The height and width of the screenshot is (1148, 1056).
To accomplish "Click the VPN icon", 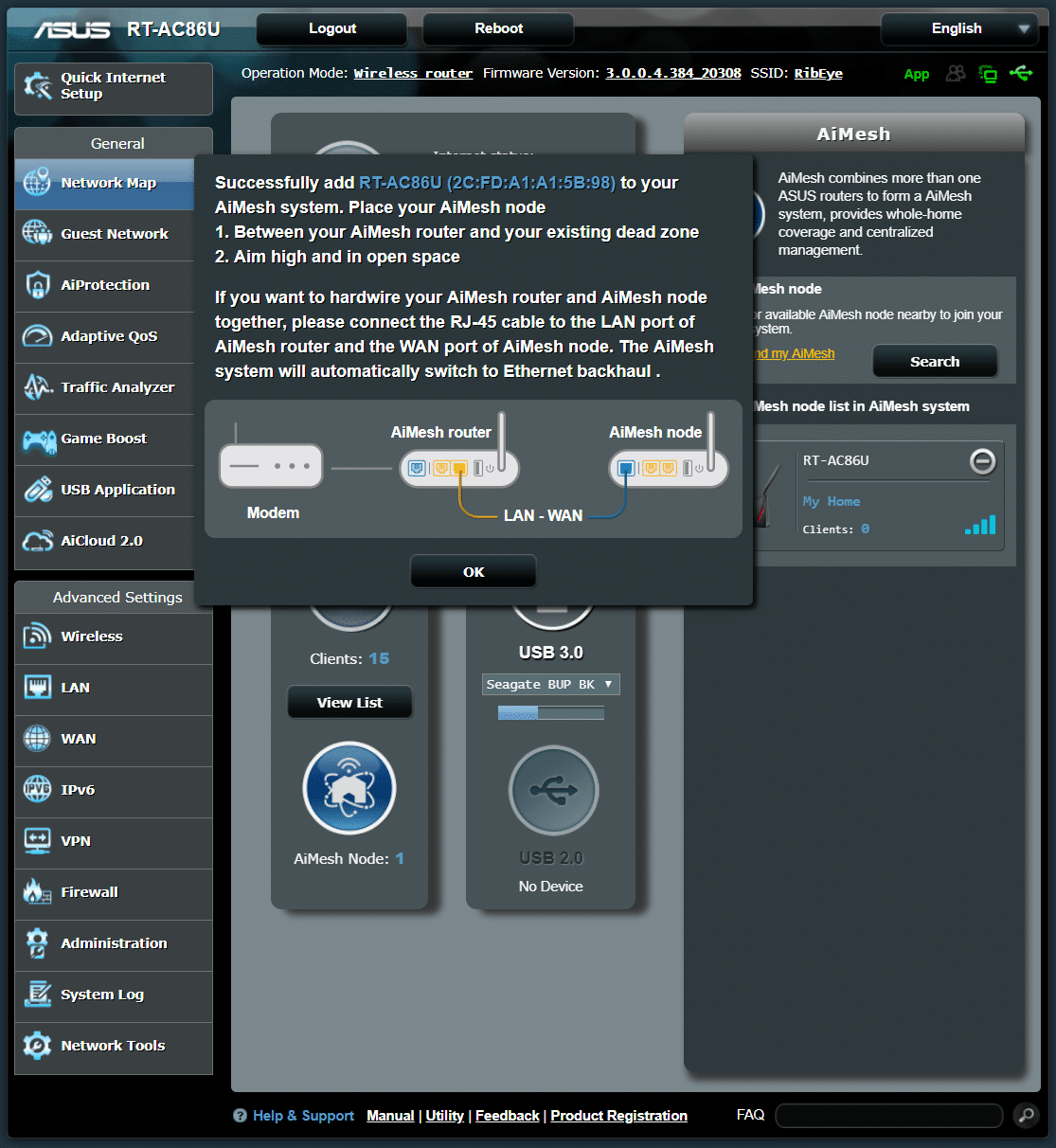I will [x=37, y=841].
